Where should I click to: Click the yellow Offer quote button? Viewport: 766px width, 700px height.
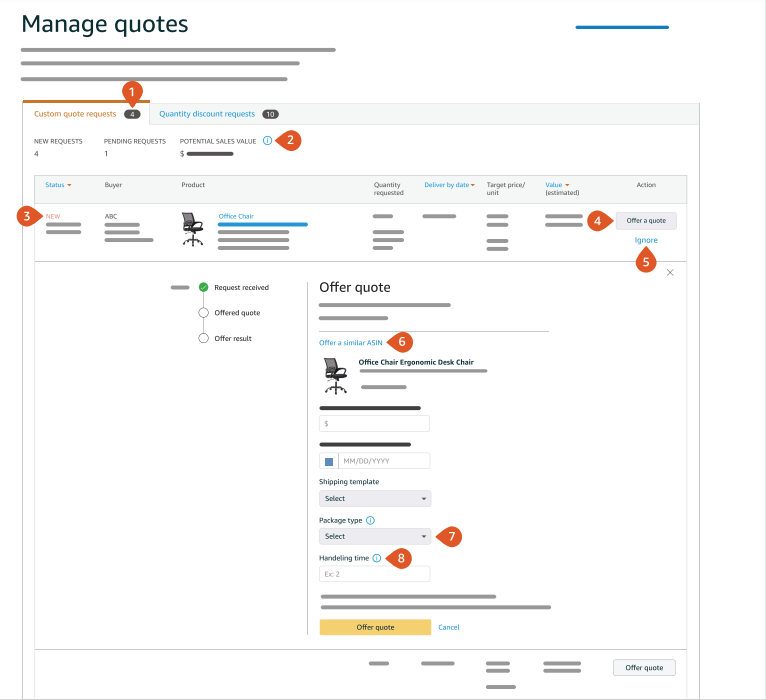[375, 627]
